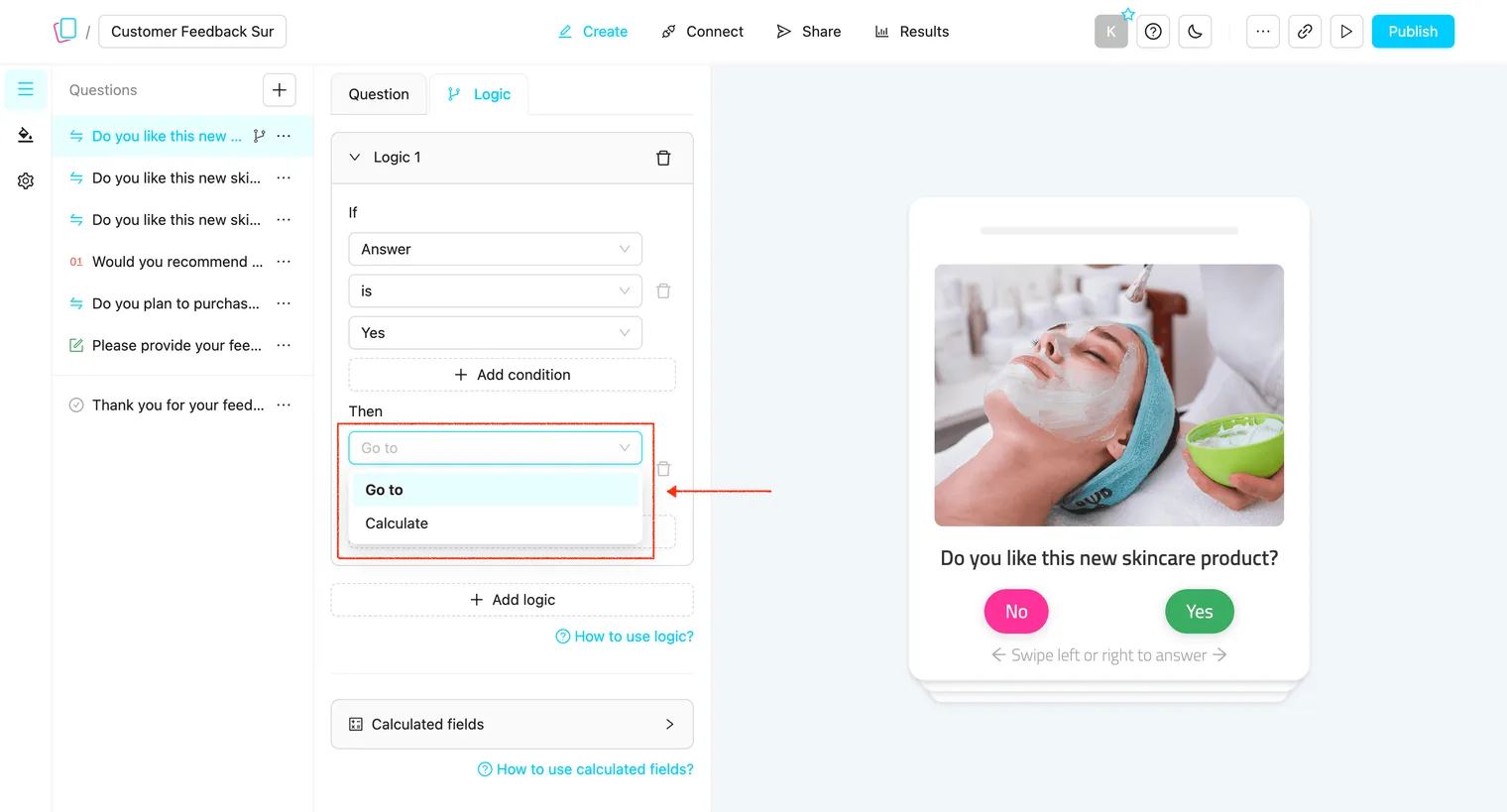Switch to the Question tab
This screenshot has width=1507, height=812.
click(379, 94)
